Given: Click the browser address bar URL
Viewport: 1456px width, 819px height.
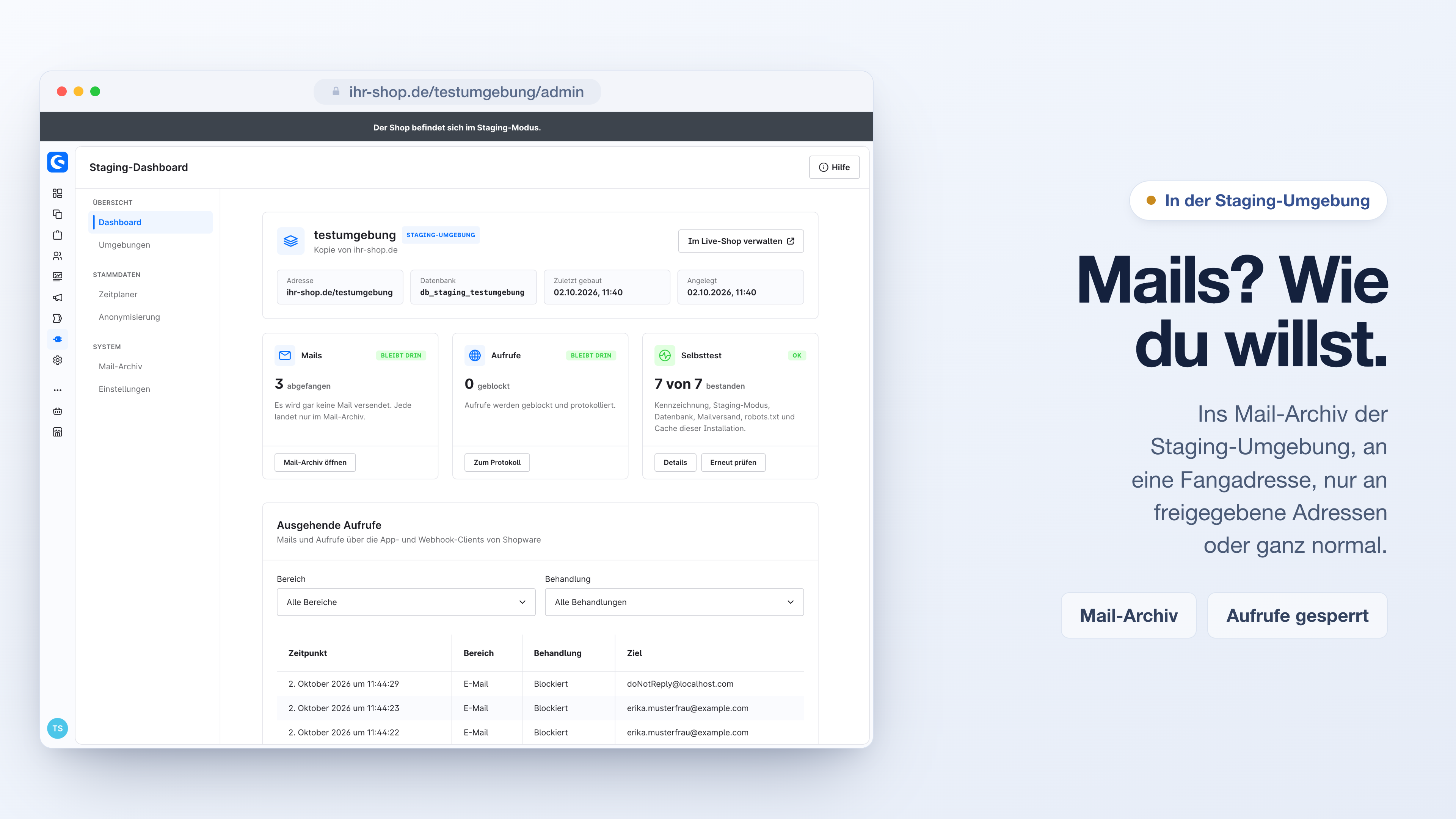Looking at the screenshot, I should [457, 91].
